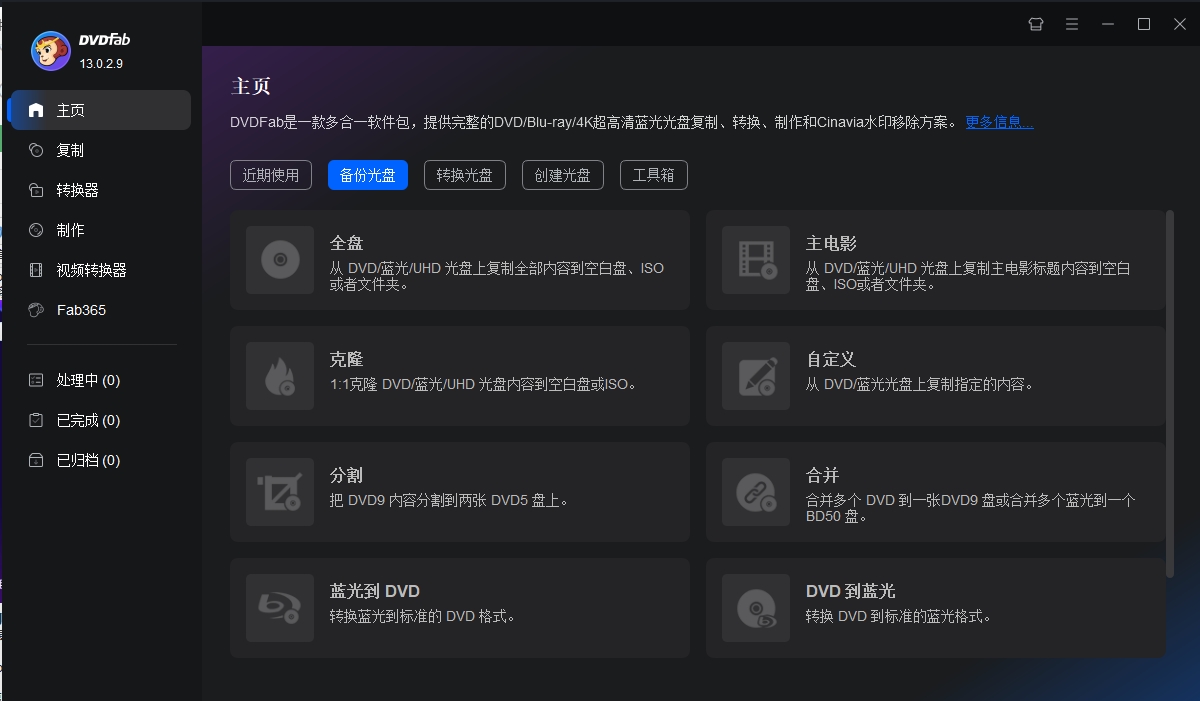Click the Split (分割) crop icon

(280, 492)
